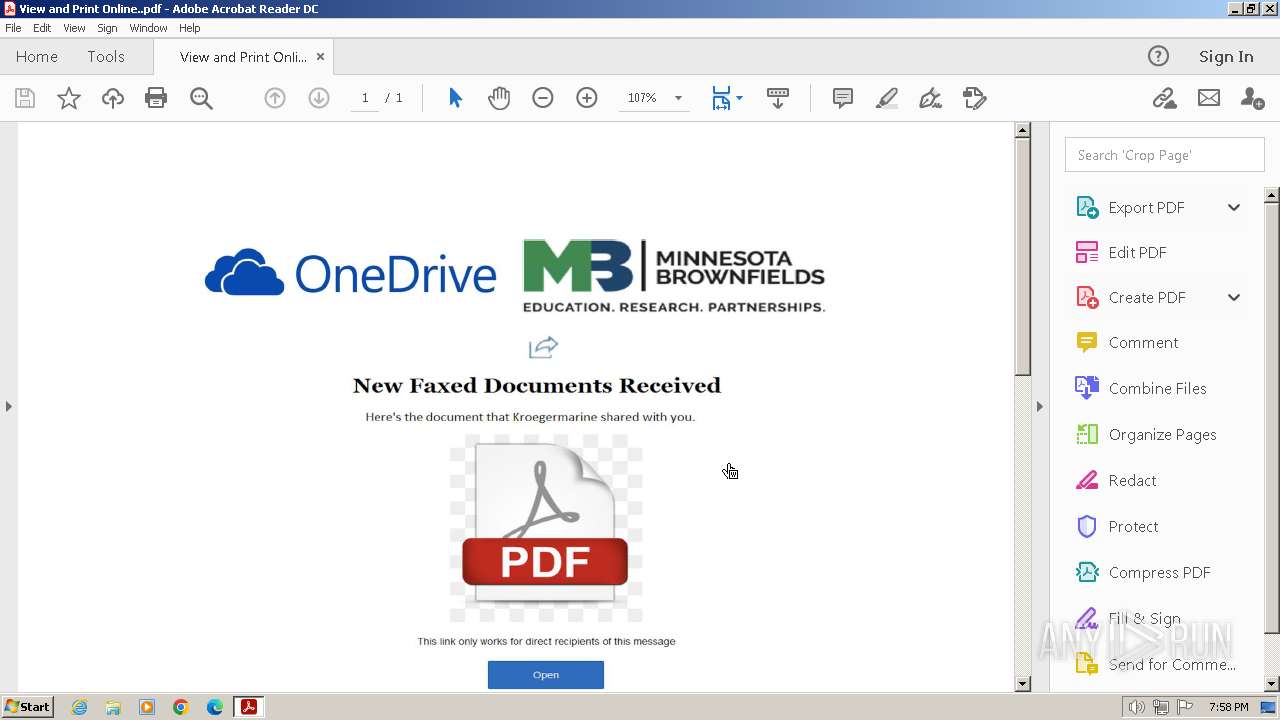
Task: Click the fit page width icon
Action: coord(721,98)
